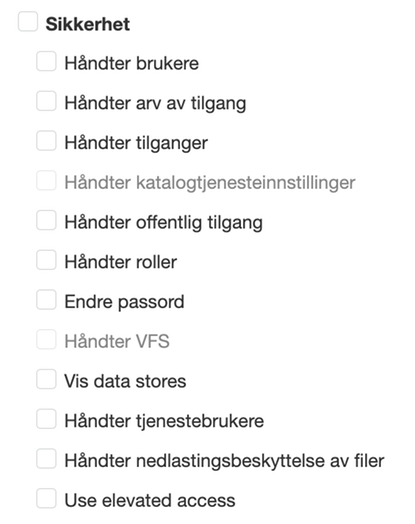Enable the Håndter offentlig tilgang checkbox

click(x=46, y=220)
